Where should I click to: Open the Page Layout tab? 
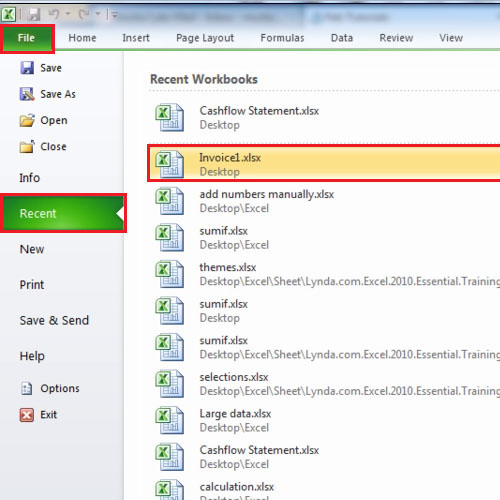205,38
